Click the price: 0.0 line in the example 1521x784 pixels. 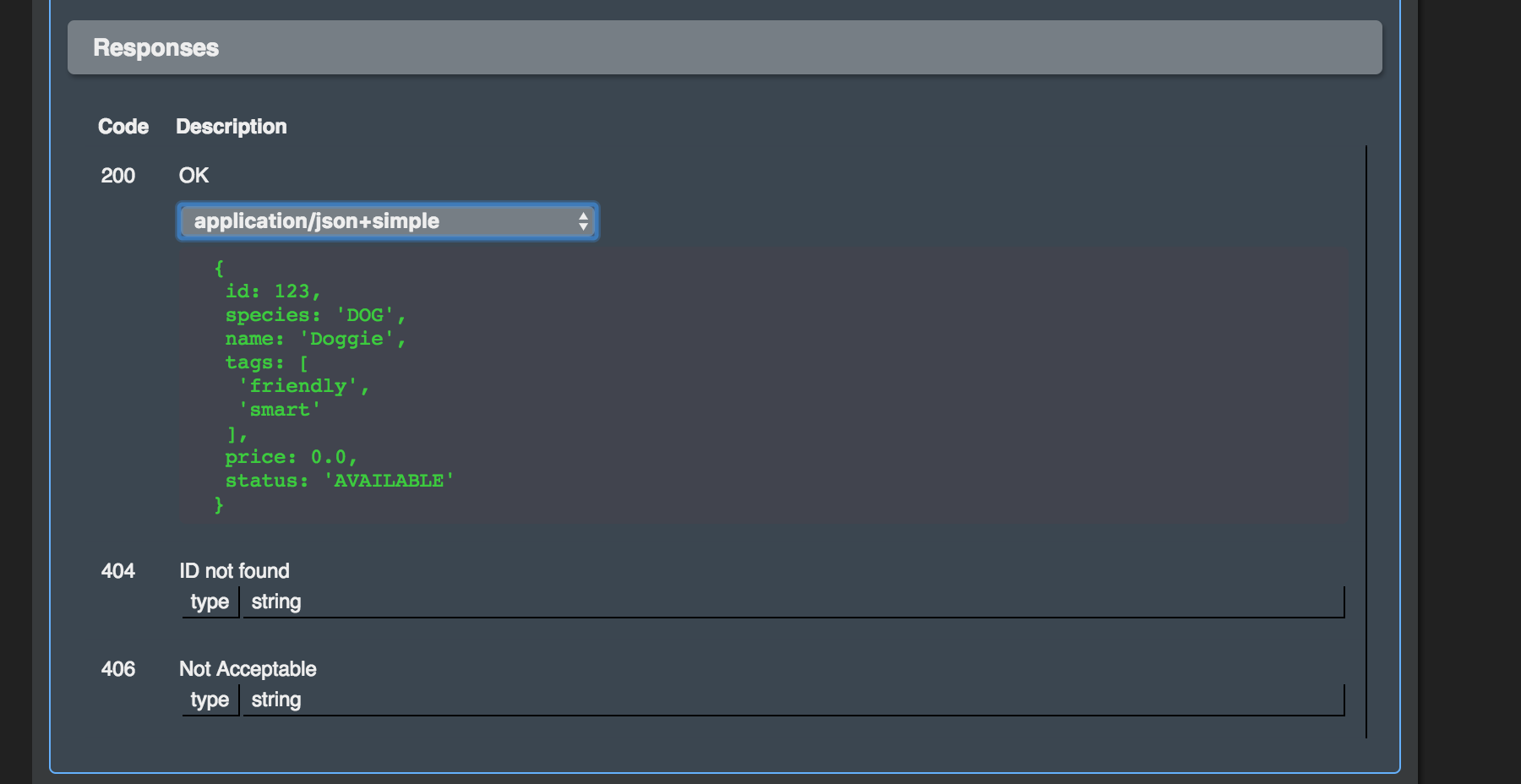coord(291,457)
